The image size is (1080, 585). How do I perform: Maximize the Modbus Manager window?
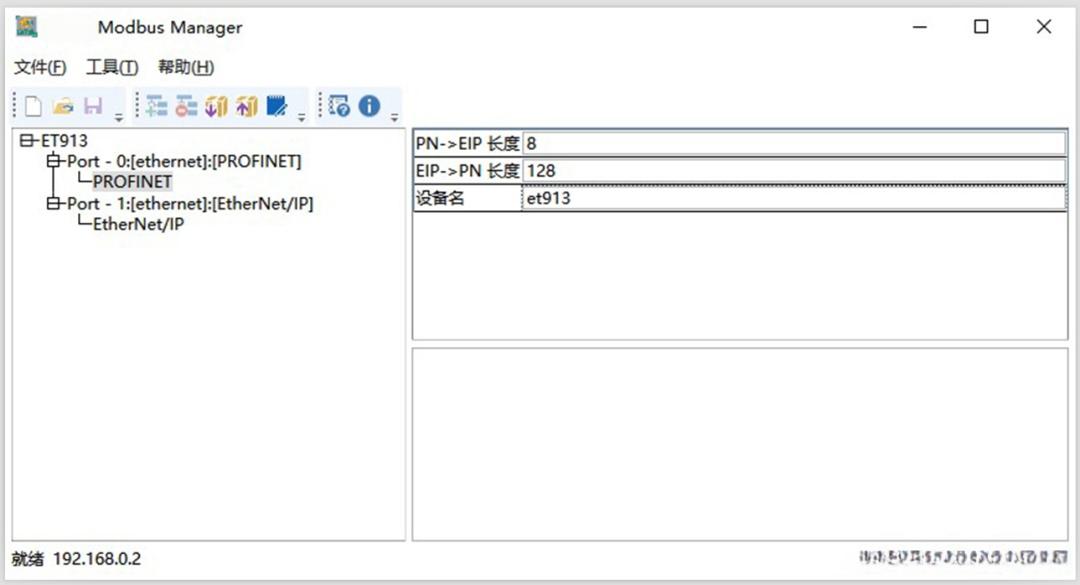(981, 27)
